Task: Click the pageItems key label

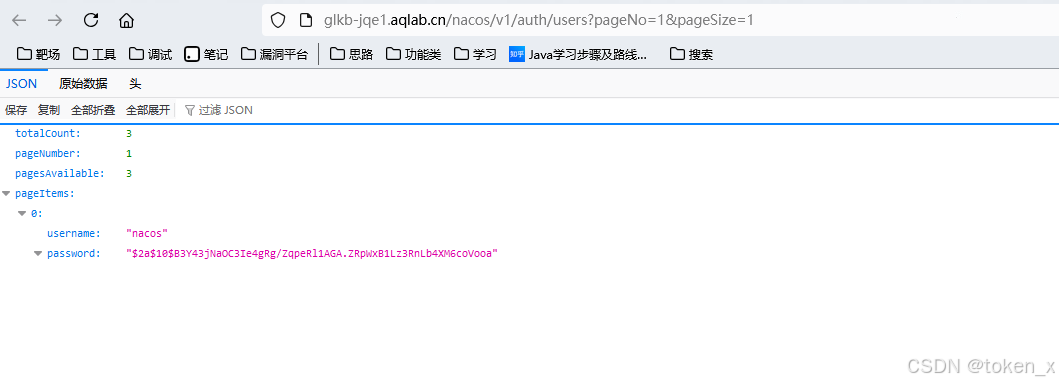Action: tap(45, 194)
